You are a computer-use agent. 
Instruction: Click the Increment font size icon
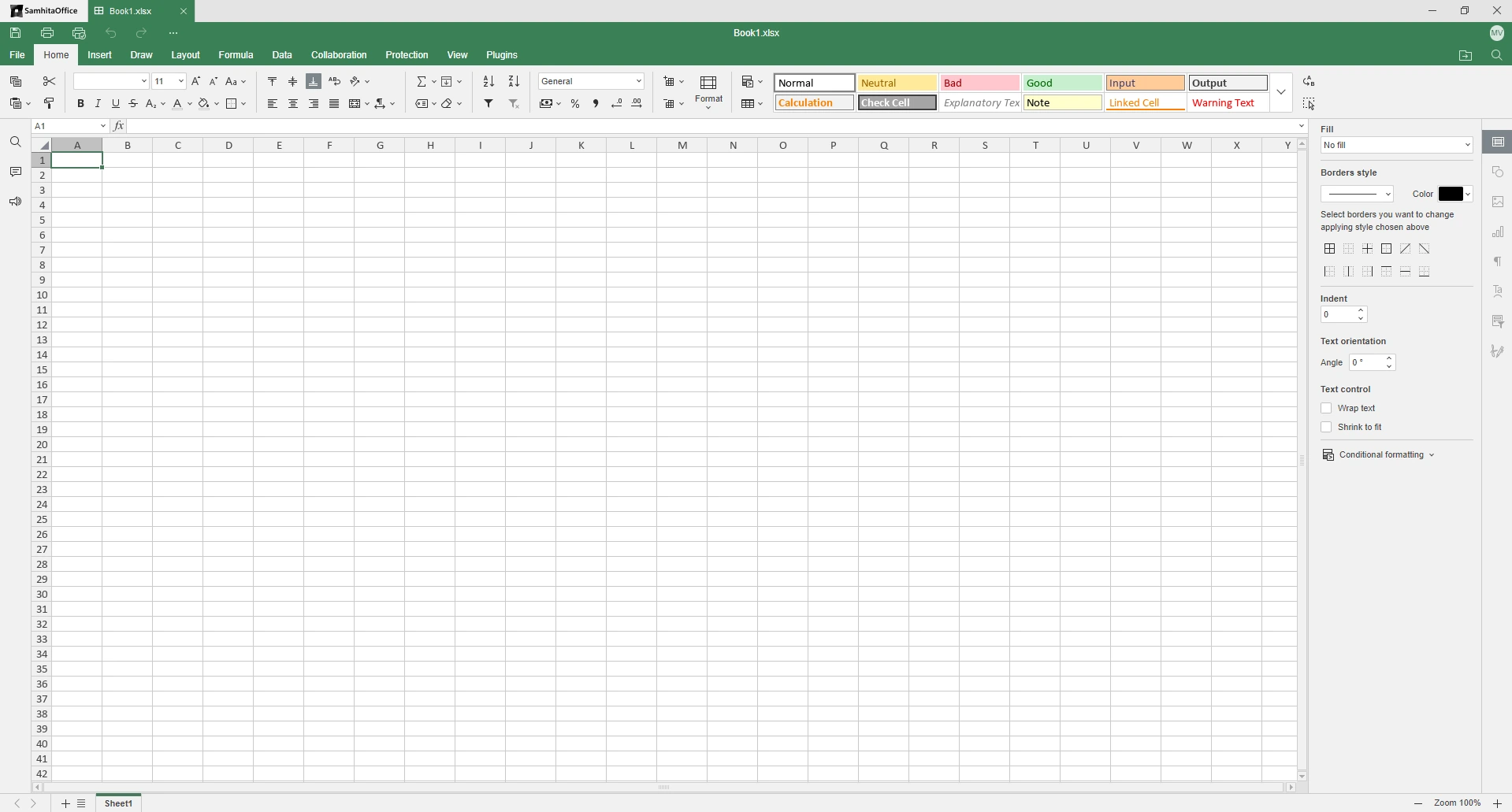coord(196,81)
